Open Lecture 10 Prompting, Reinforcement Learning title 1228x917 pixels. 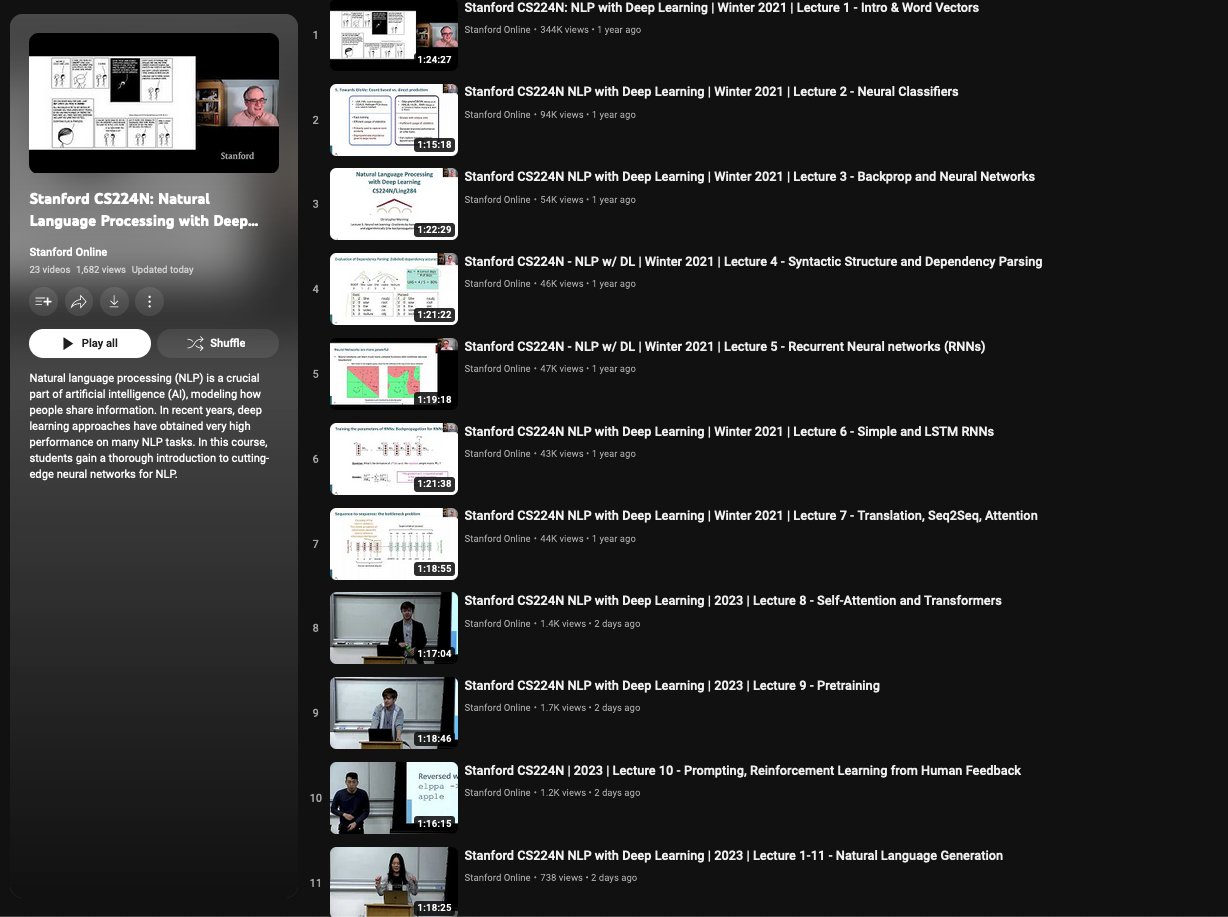742,770
